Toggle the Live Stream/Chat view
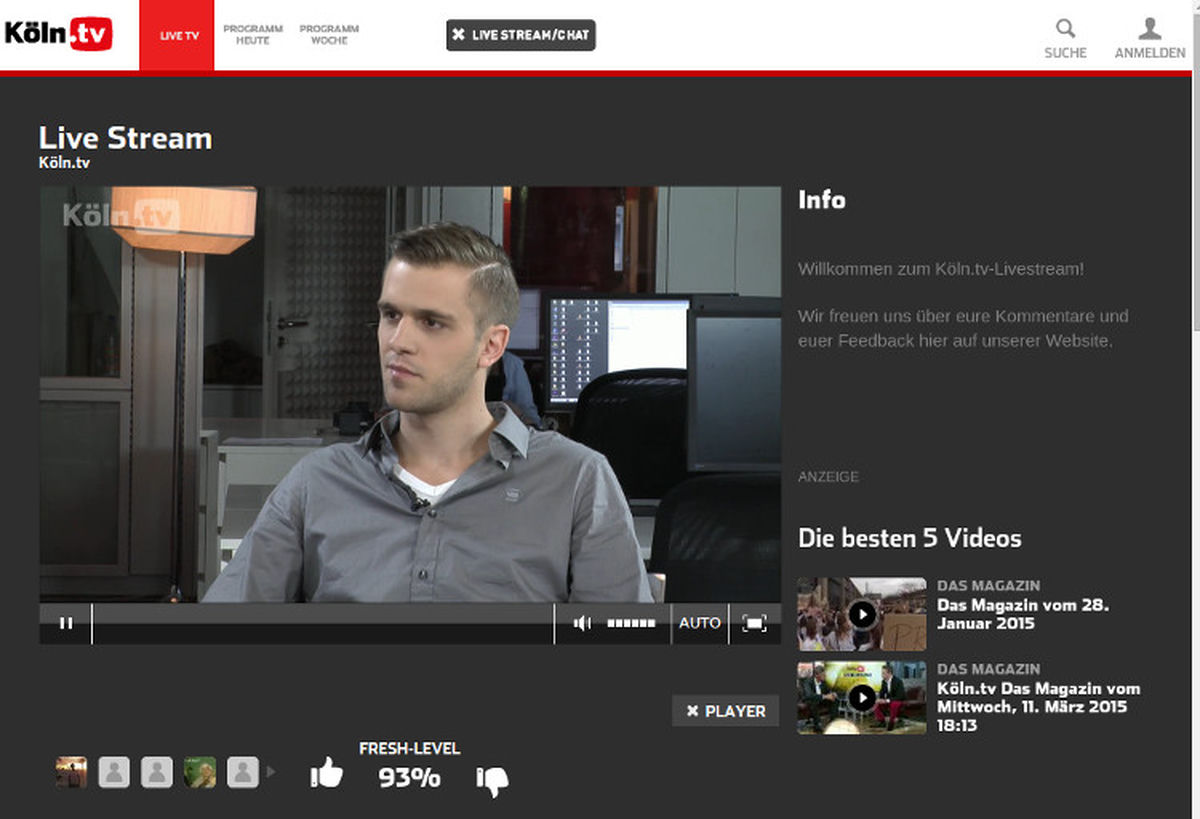 click(520, 34)
